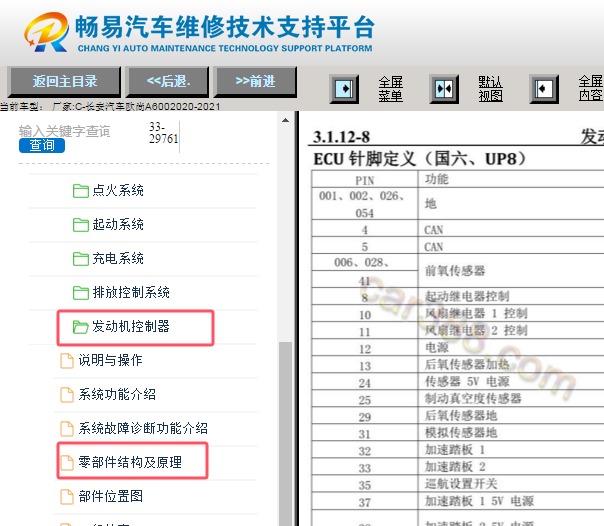Switch to full-screen content icon (全屏内容)
The height and width of the screenshot is (526, 604).
(x=544, y=89)
